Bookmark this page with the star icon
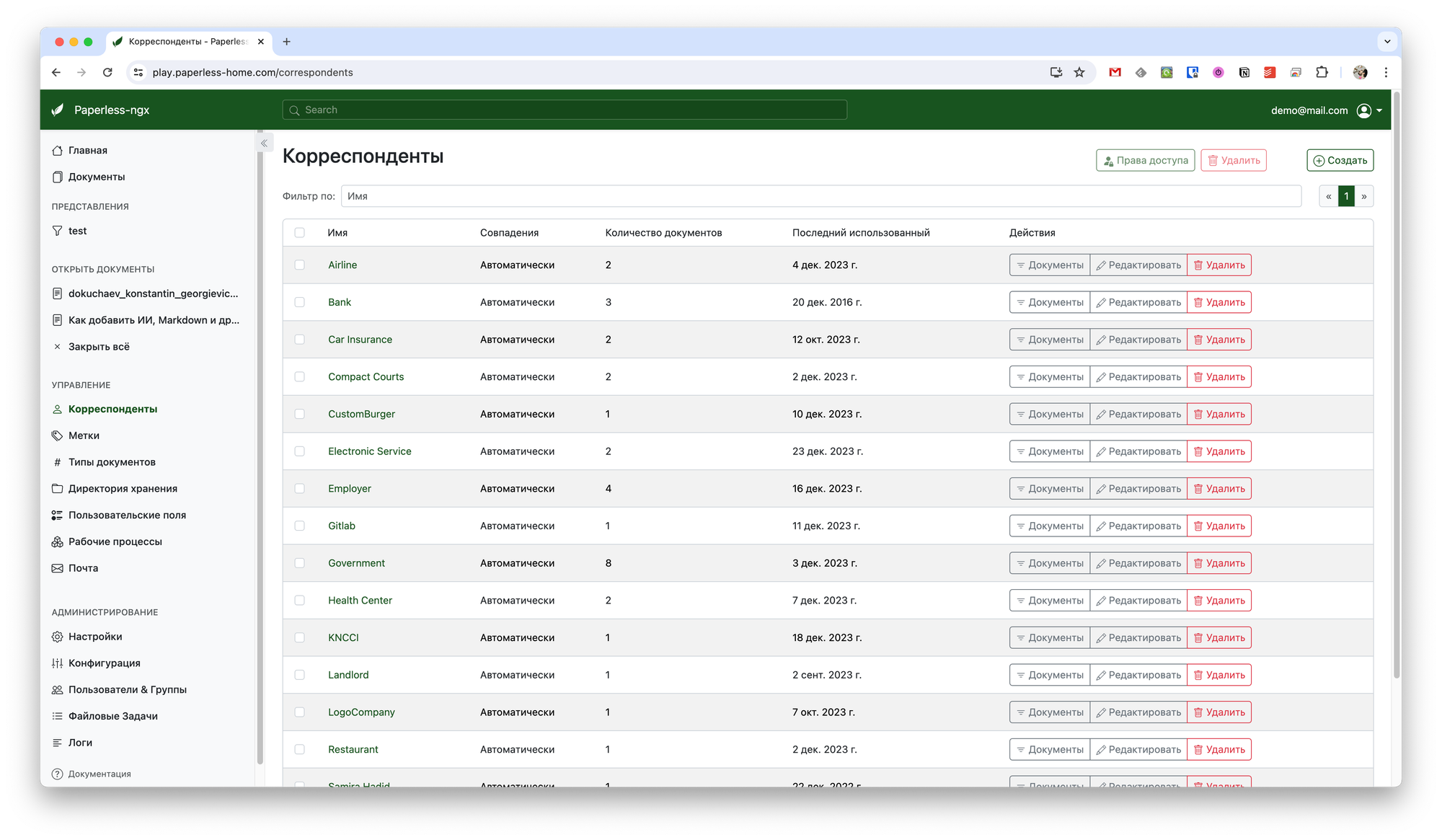1442x840 pixels. (1079, 72)
